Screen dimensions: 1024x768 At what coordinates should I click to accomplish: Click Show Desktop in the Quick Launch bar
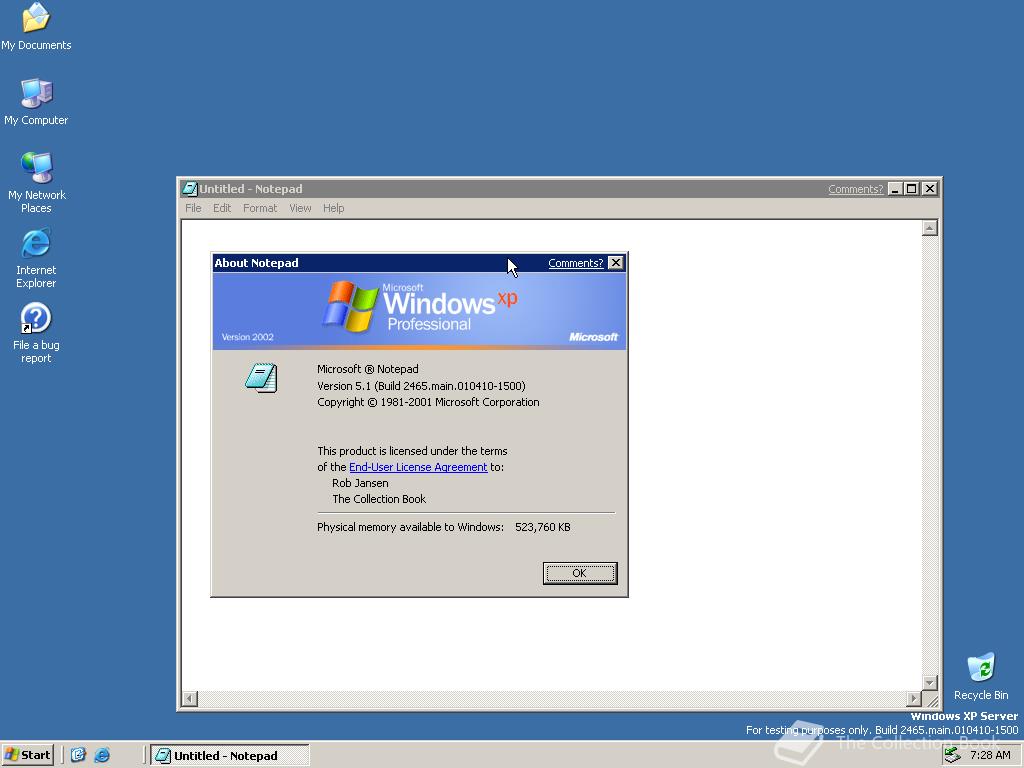pos(78,755)
